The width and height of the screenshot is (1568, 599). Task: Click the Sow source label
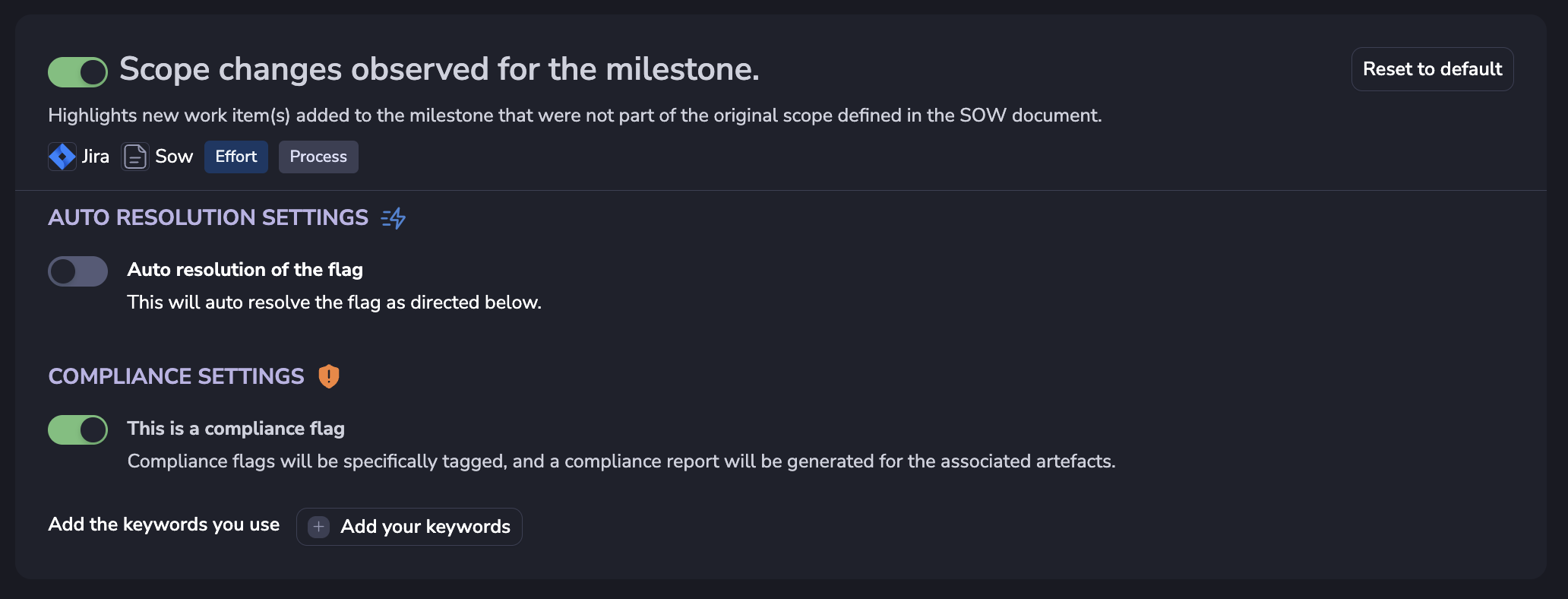[x=174, y=157]
